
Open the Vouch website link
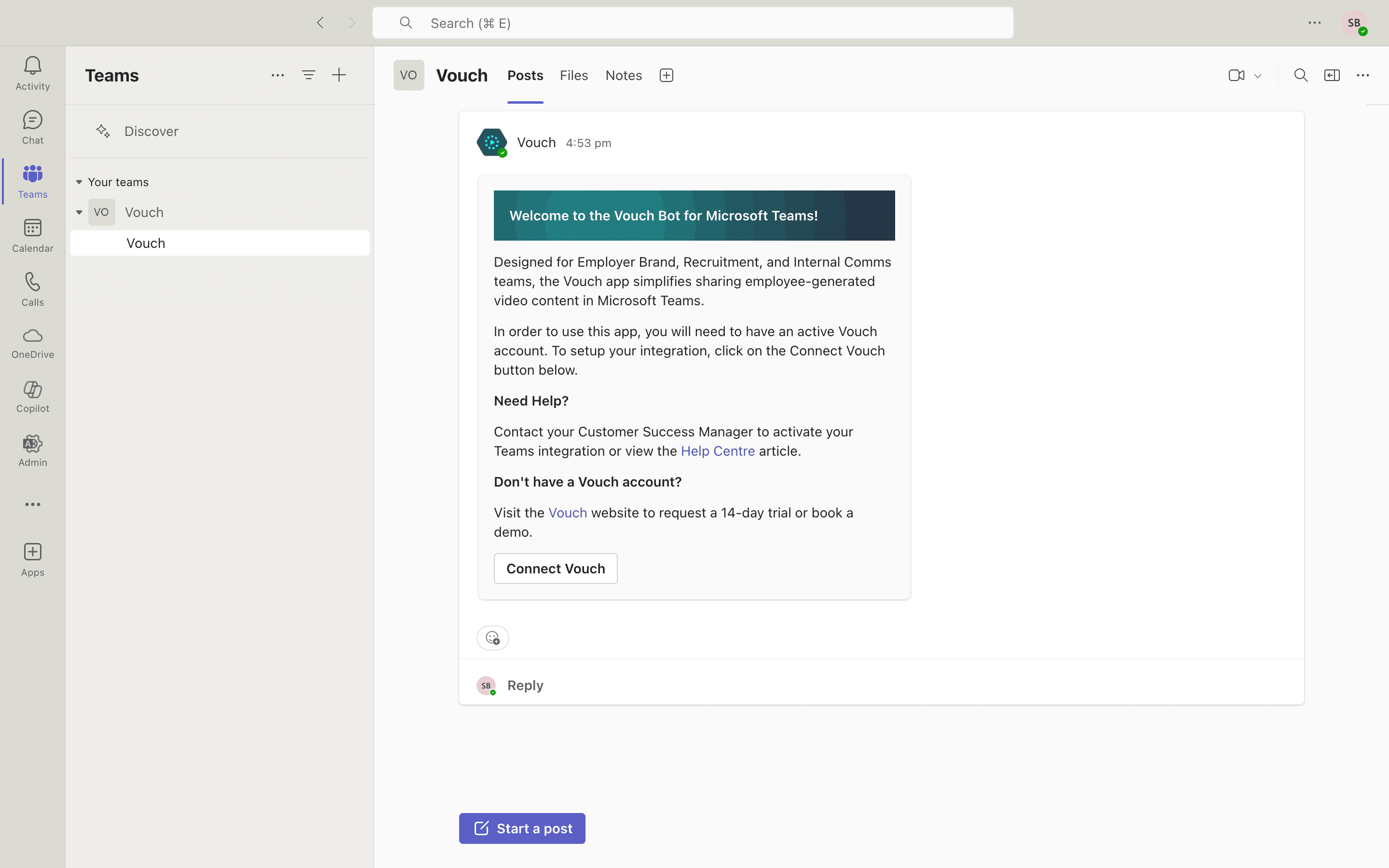[568, 513]
